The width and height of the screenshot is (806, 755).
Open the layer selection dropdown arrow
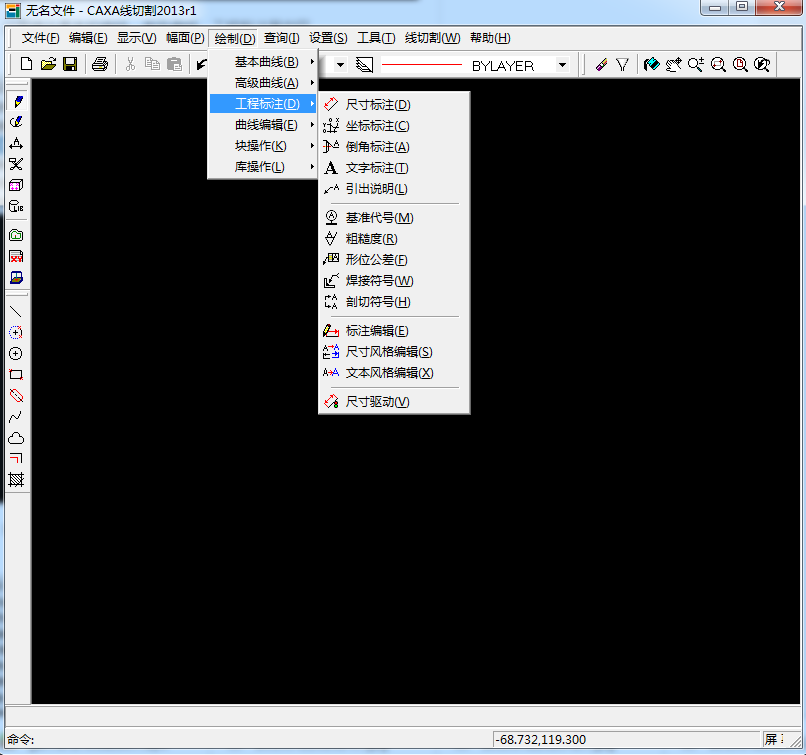pyautogui.click(x=340, y=65)
